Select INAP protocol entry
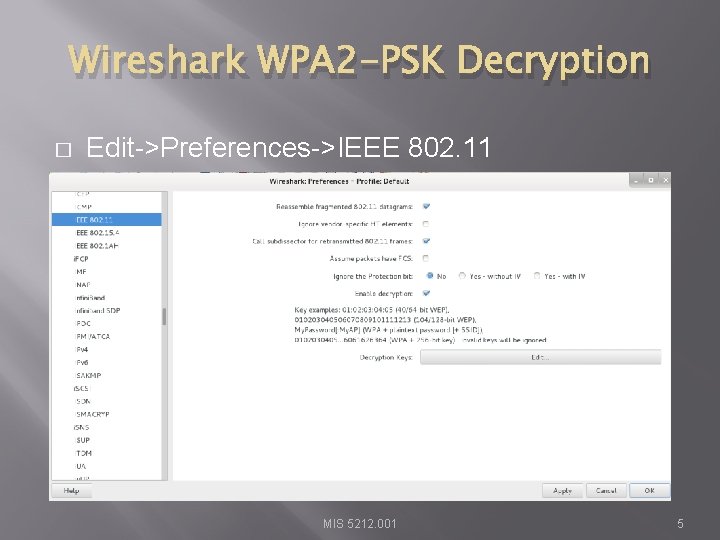Viewport: 720px width, 540px height. (x=107, y=285)
